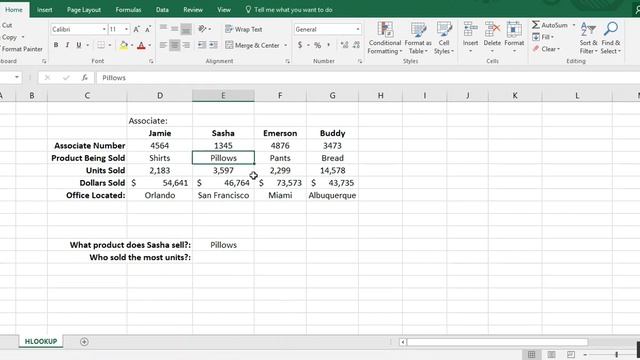
Task: Open the Review tab
Action: pos(193,9)
